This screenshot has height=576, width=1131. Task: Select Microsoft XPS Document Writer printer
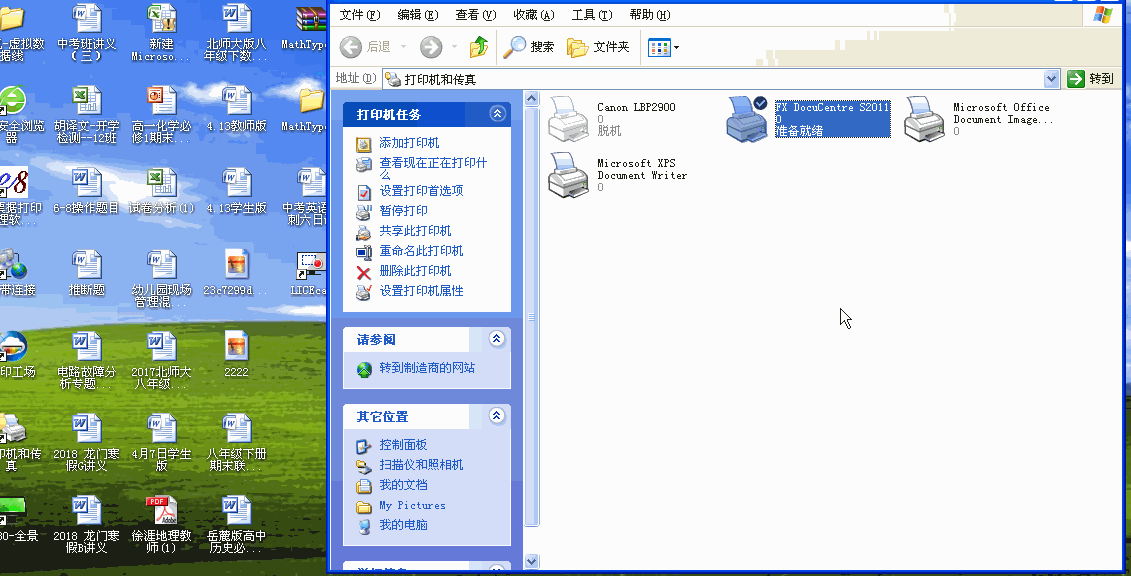(x=618, y=175)
